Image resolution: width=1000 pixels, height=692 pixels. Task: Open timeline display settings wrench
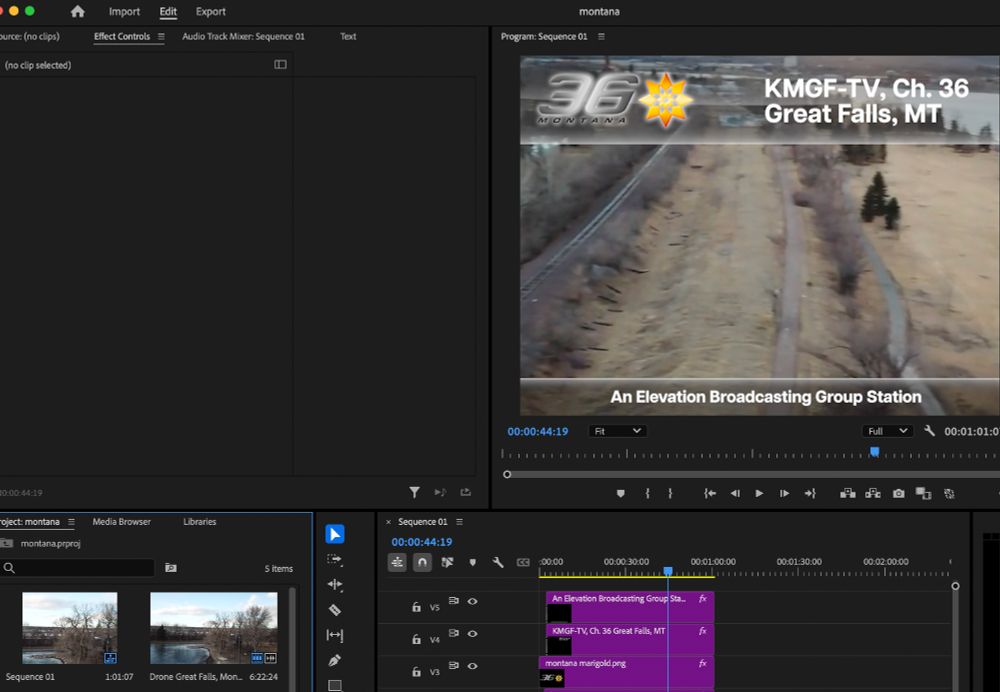(498, 563)
